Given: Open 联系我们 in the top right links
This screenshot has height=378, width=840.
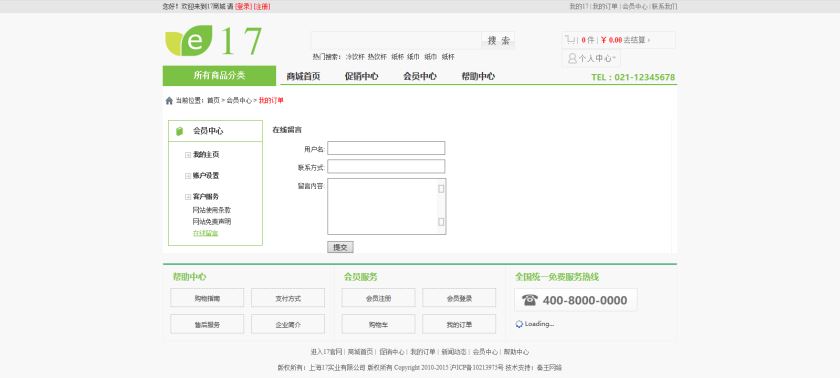Looking at the screenshot, I should (664, 6).
